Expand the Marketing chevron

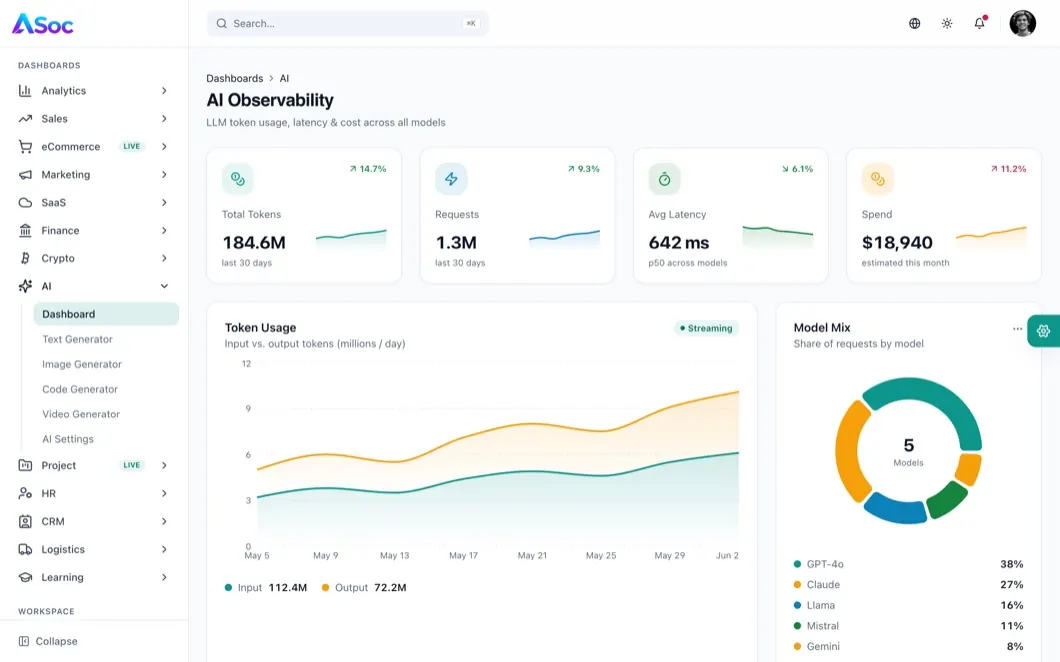click(x=164, y=174)
